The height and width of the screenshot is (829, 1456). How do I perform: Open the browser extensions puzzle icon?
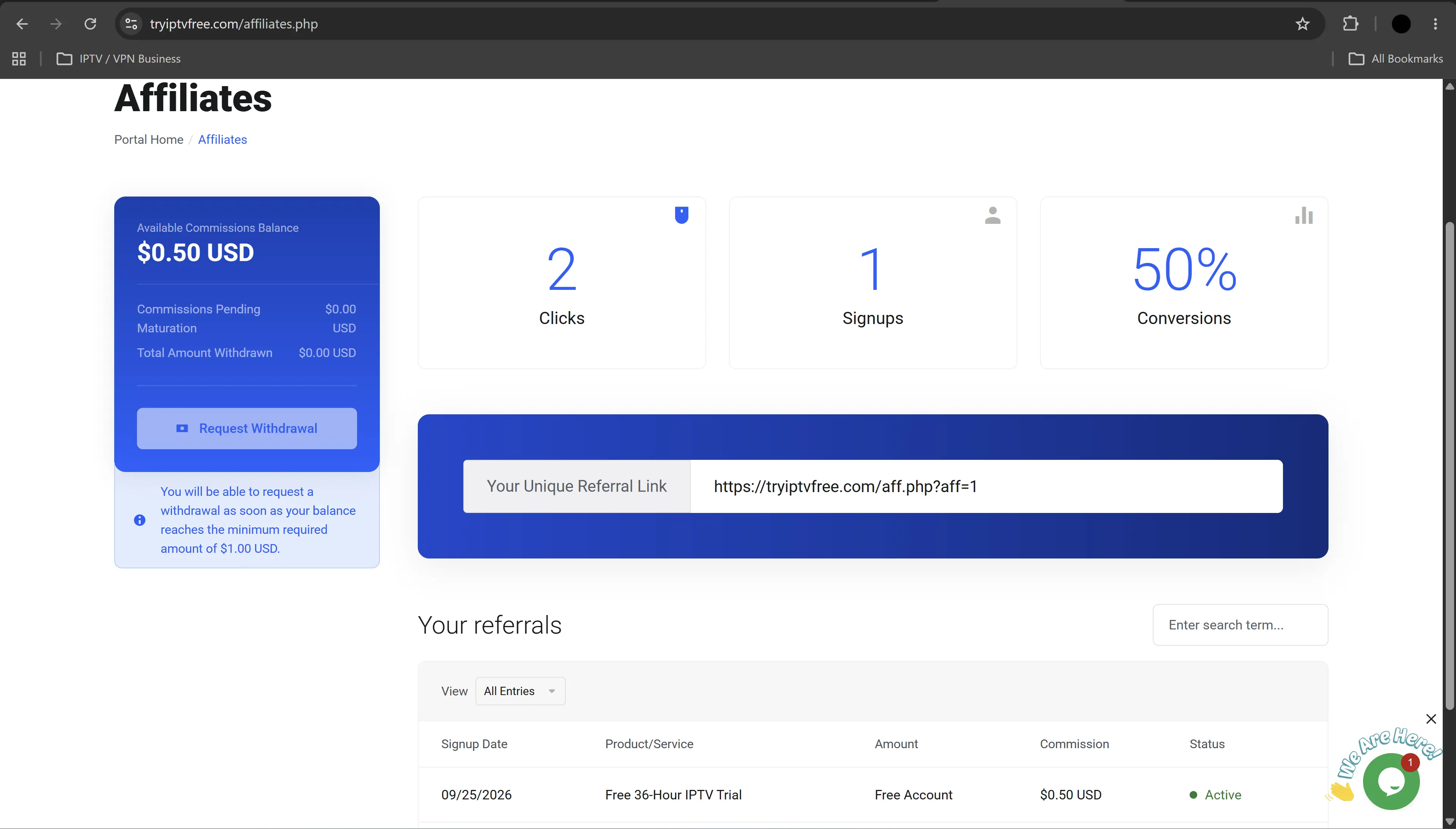(1351, 24)
